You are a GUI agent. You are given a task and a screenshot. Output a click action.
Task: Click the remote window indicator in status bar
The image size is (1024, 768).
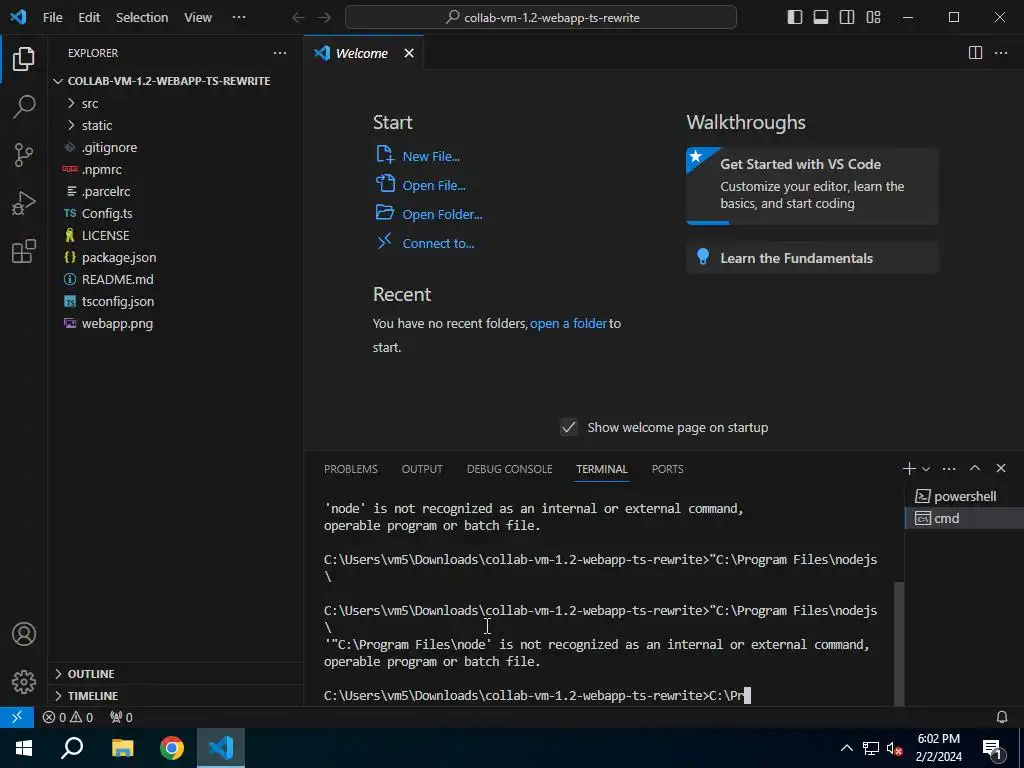(17, 717)
